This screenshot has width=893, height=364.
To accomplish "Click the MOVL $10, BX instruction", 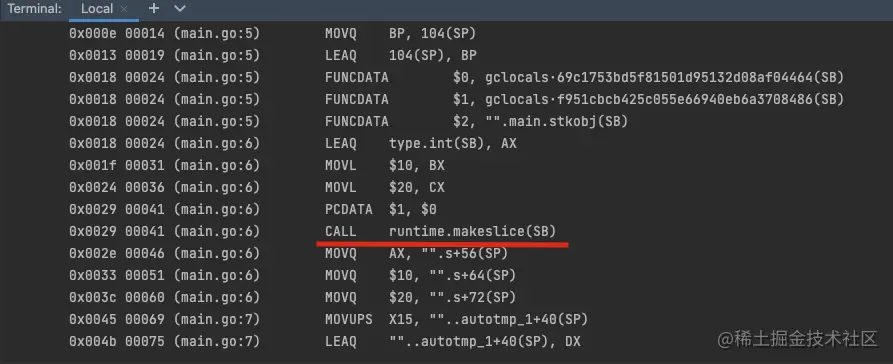I will click(384, 166).
